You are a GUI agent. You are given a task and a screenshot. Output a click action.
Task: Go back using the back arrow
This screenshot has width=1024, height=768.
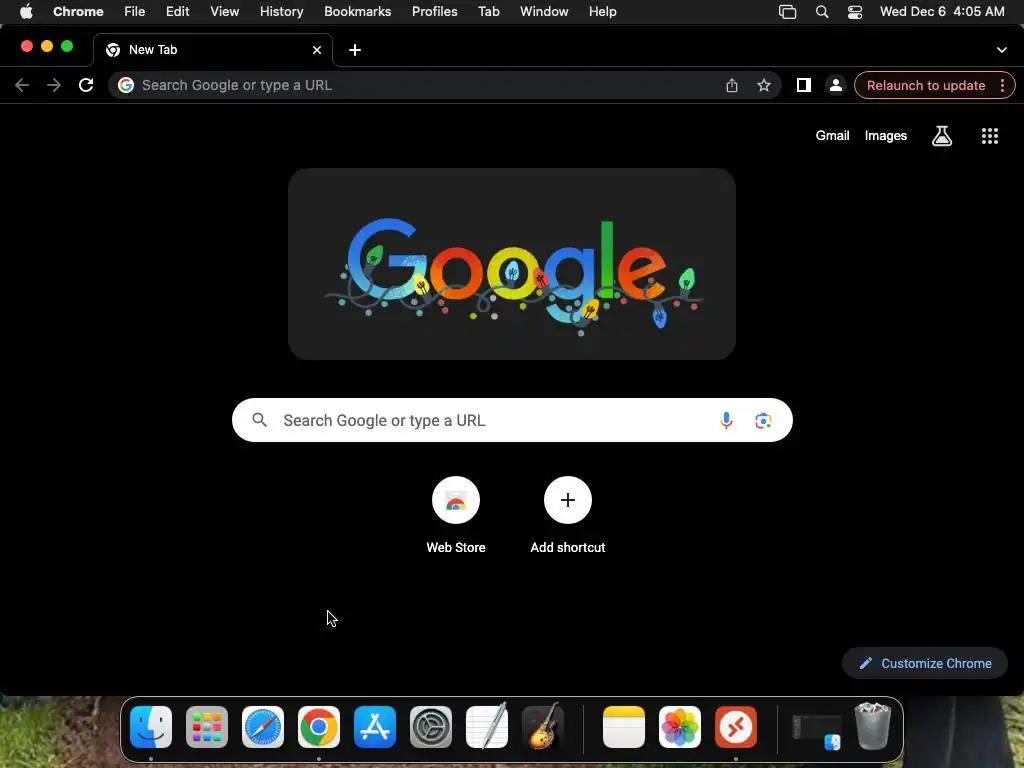tap(22, 85)
